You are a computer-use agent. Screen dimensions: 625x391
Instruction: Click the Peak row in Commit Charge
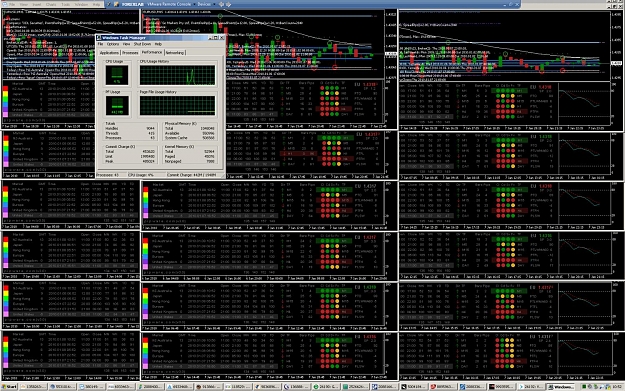pyautogui.click(x=130, y=161)
